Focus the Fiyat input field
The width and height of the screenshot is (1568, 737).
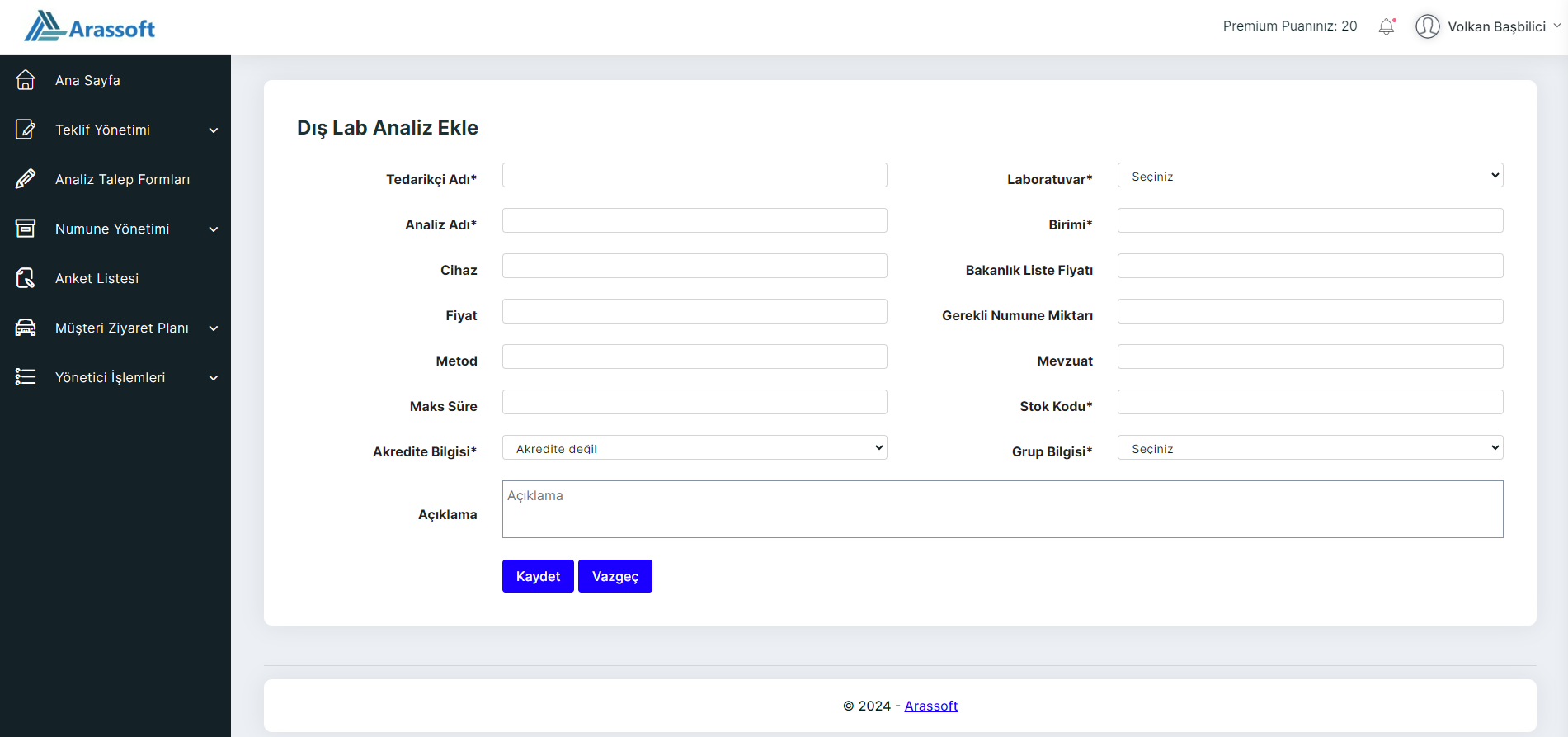pos(695,311)
